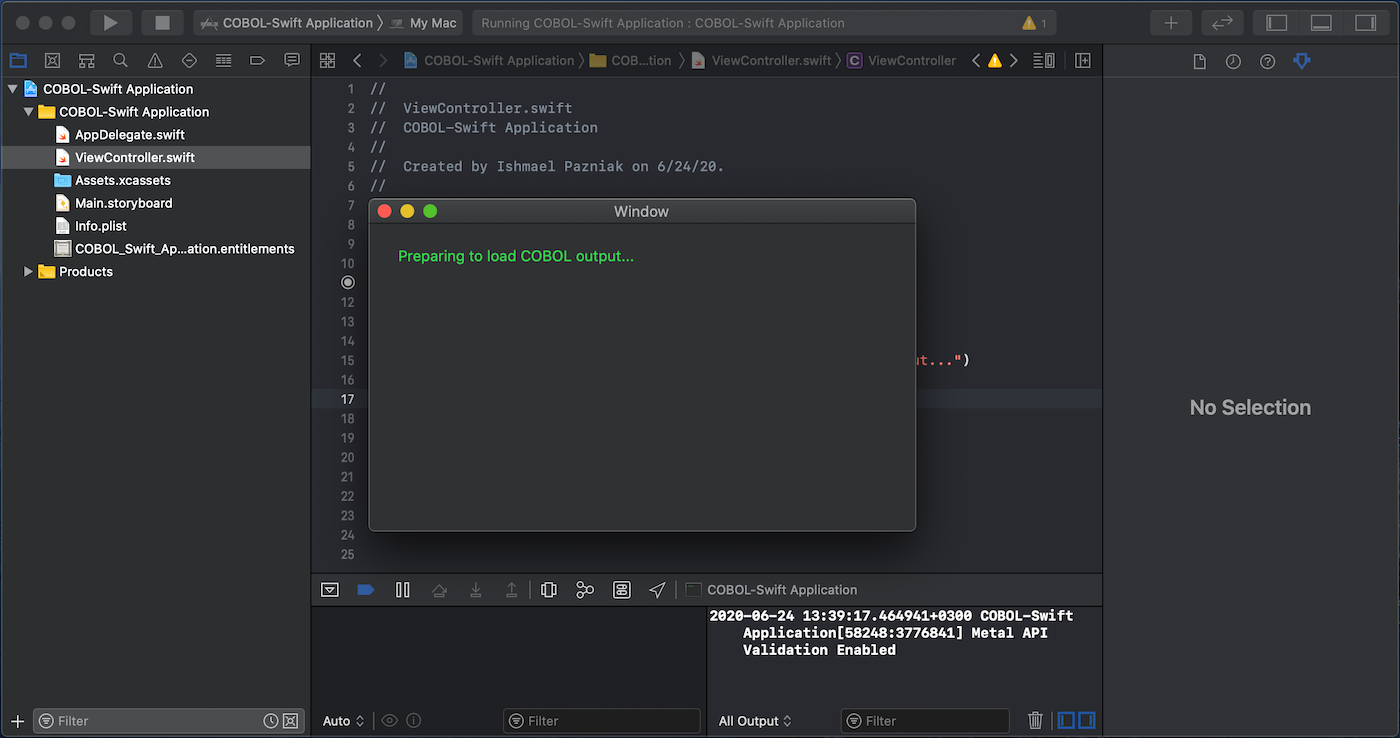Go forward in editor history
Viewport: 1400px width, 738px height.
pos(382,61)
